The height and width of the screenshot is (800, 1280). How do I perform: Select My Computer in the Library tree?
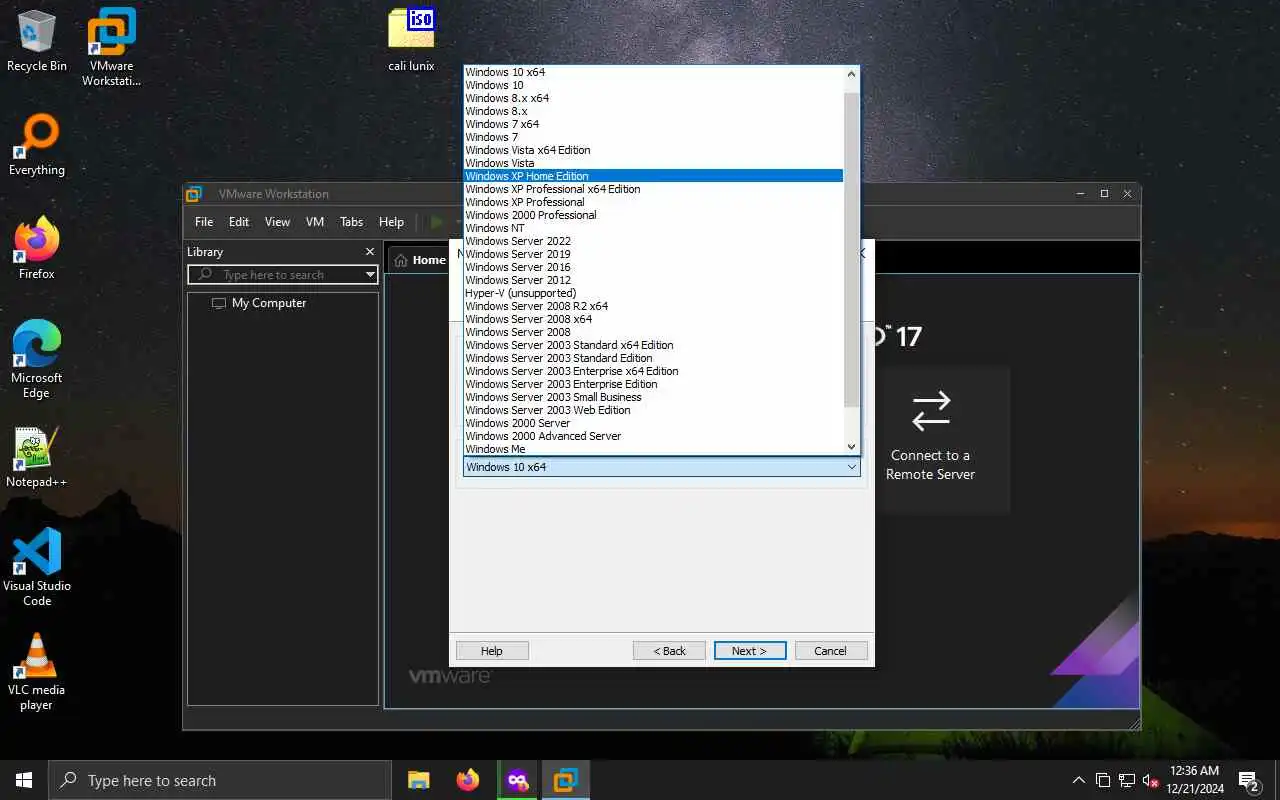point(259,303)
